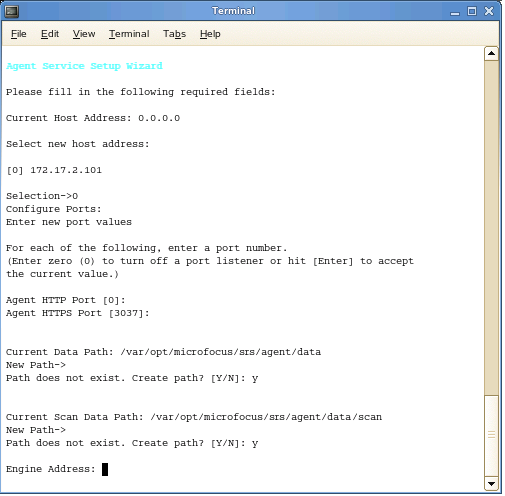Click the terminal window icon in title bar
The image size is (505, 496).
tap(12, 11)
